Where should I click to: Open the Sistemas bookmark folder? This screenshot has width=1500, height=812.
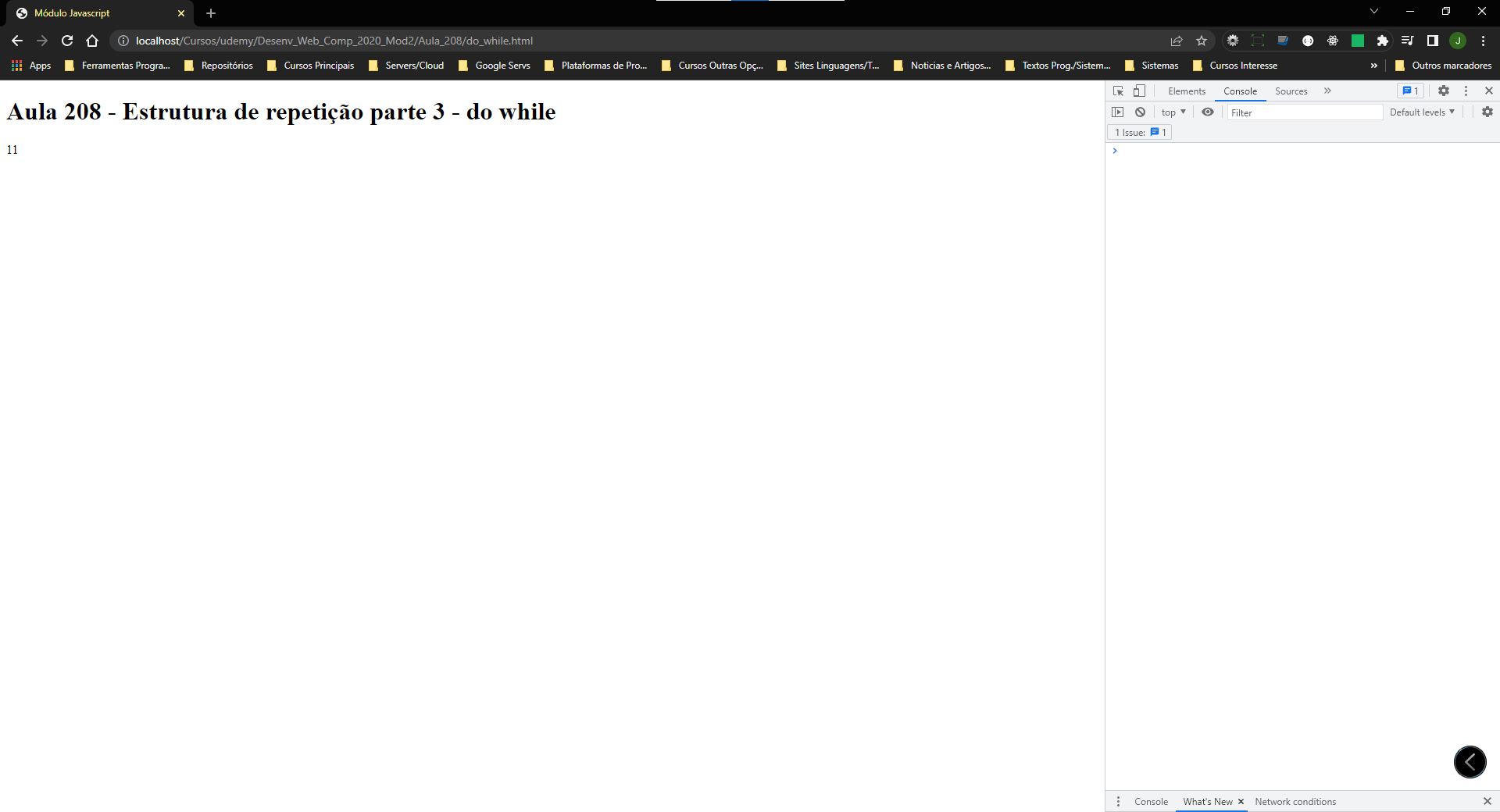point(1152,66)
